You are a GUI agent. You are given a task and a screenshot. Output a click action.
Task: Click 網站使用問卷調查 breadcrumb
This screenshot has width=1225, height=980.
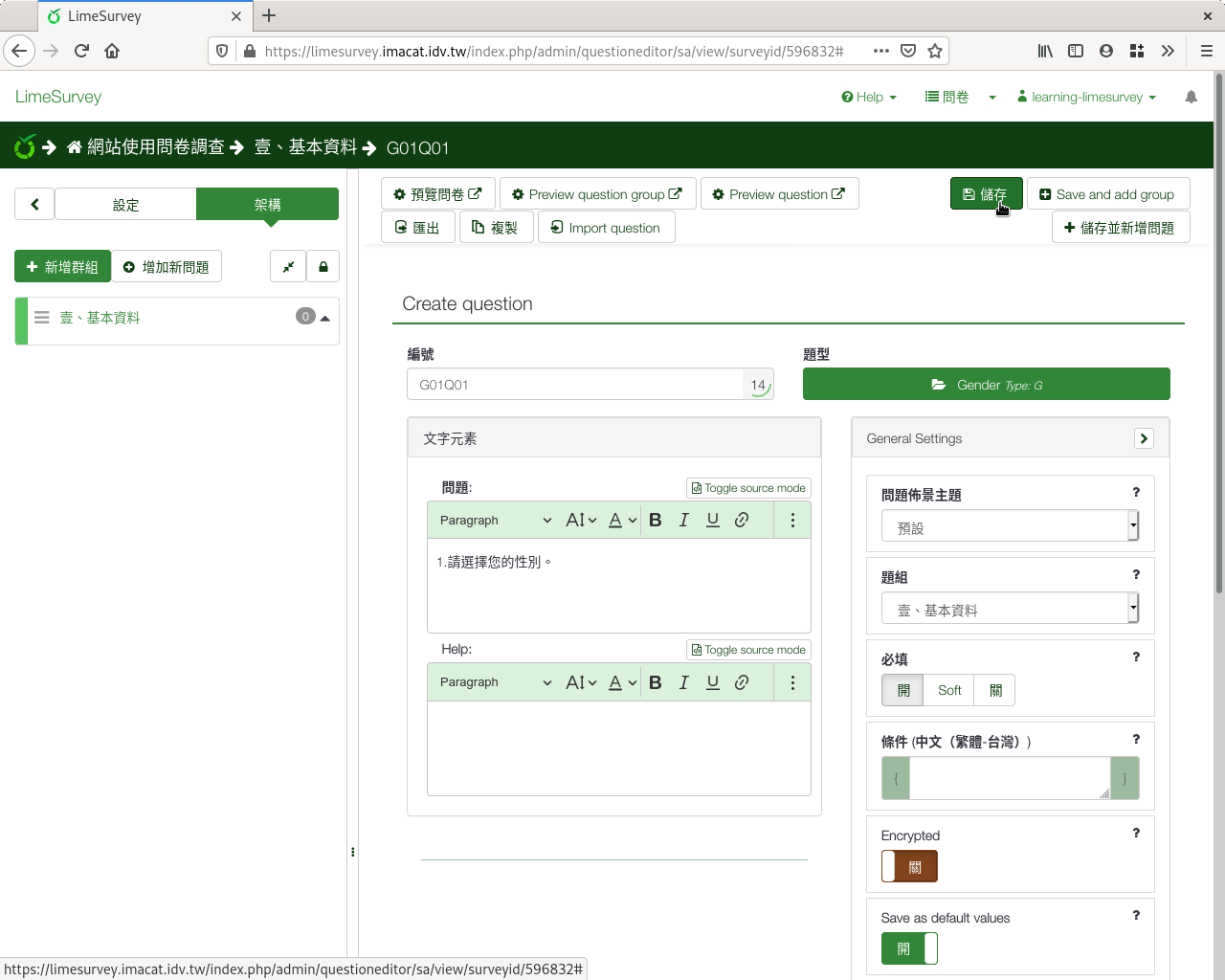[x=145, y=147]
